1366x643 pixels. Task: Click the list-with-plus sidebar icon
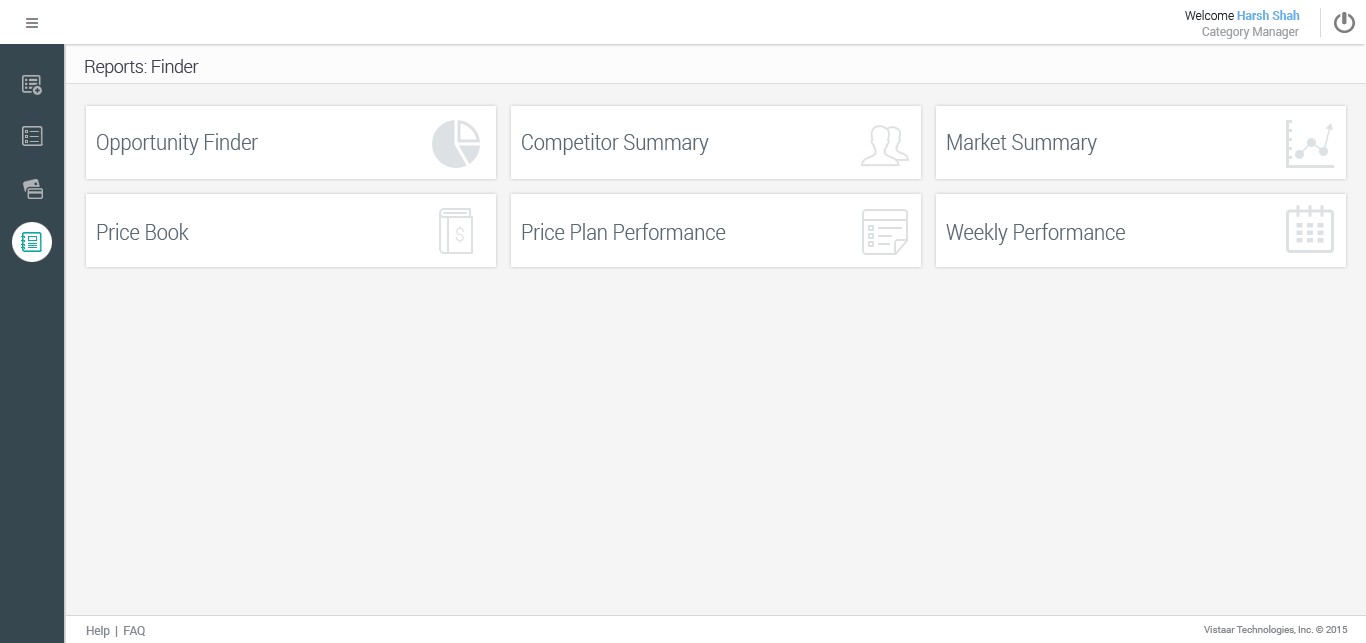coord(32,85)
